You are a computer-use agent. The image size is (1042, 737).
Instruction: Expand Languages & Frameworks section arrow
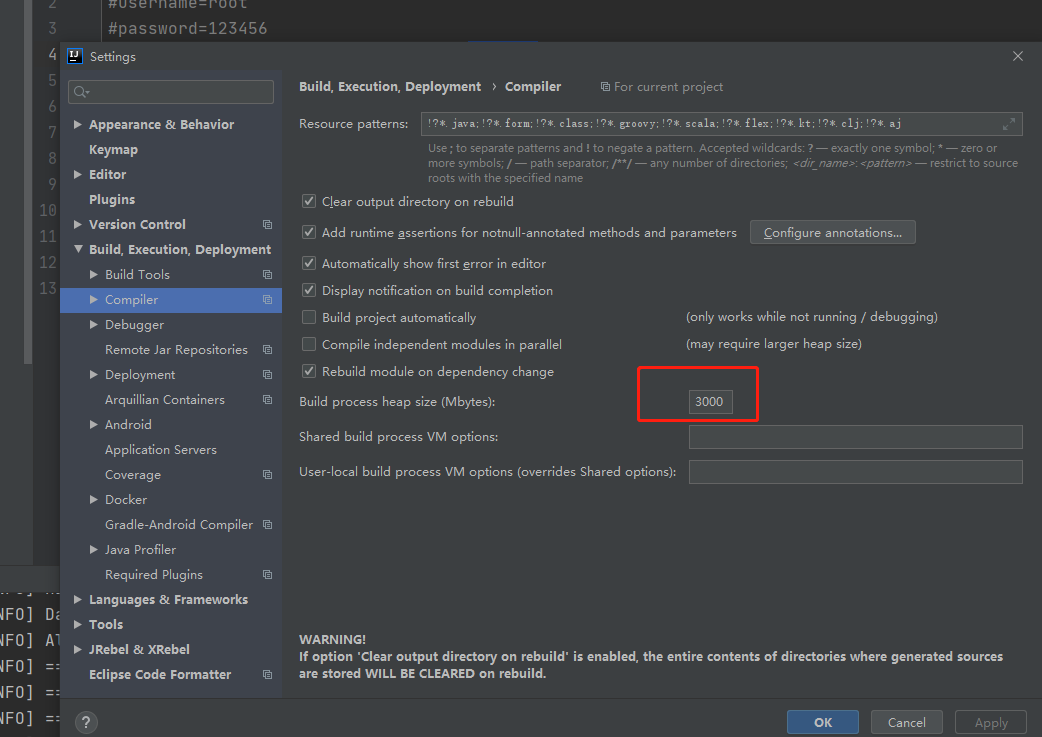tap(78, 599)
